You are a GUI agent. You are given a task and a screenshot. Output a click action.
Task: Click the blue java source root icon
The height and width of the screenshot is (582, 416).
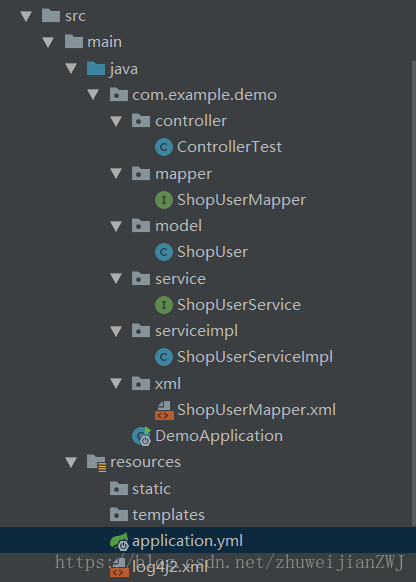click(x=96, y=68)
